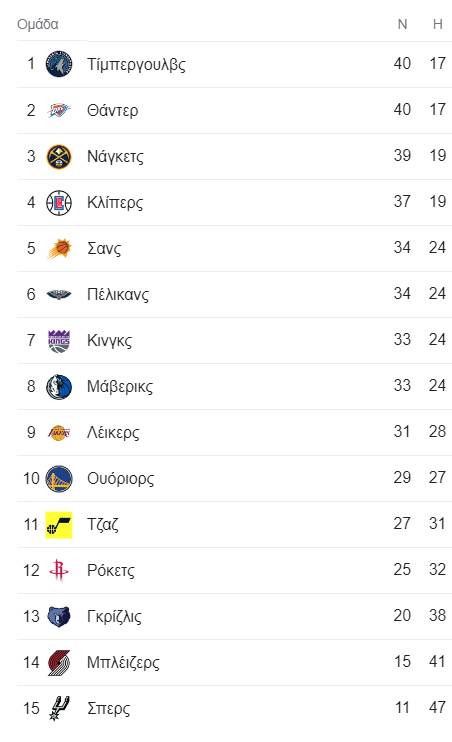Open the Λέικερς team name link

tap(113, 432)
